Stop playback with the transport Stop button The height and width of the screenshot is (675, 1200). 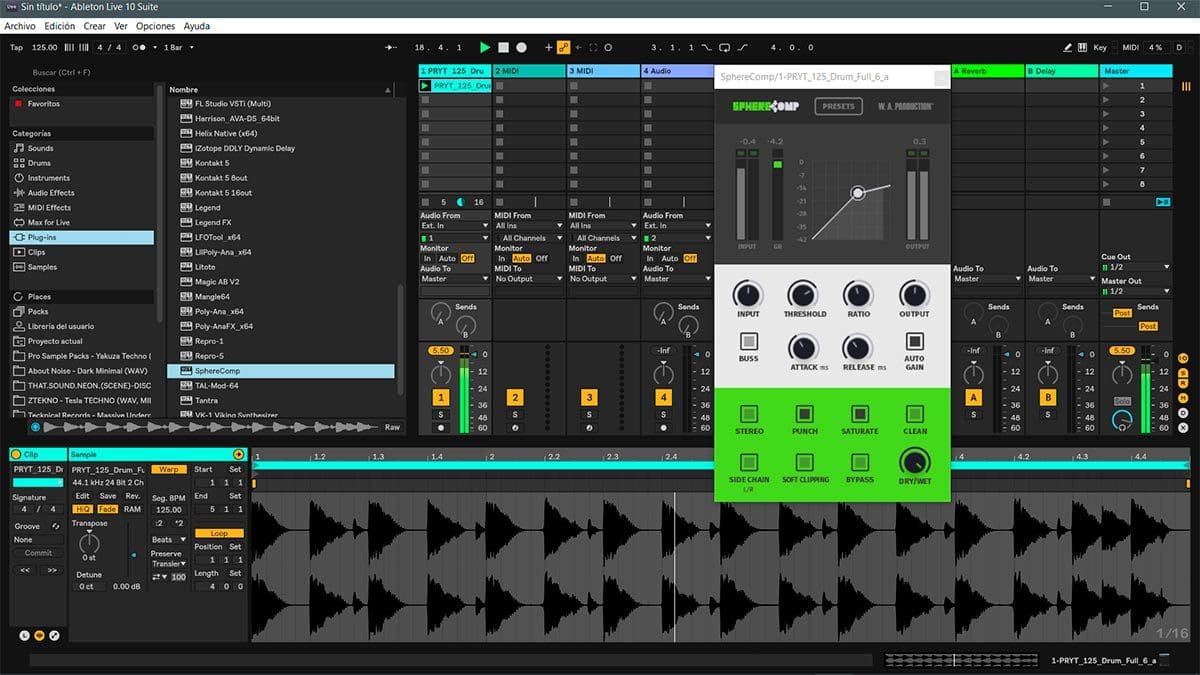point(504,47)
